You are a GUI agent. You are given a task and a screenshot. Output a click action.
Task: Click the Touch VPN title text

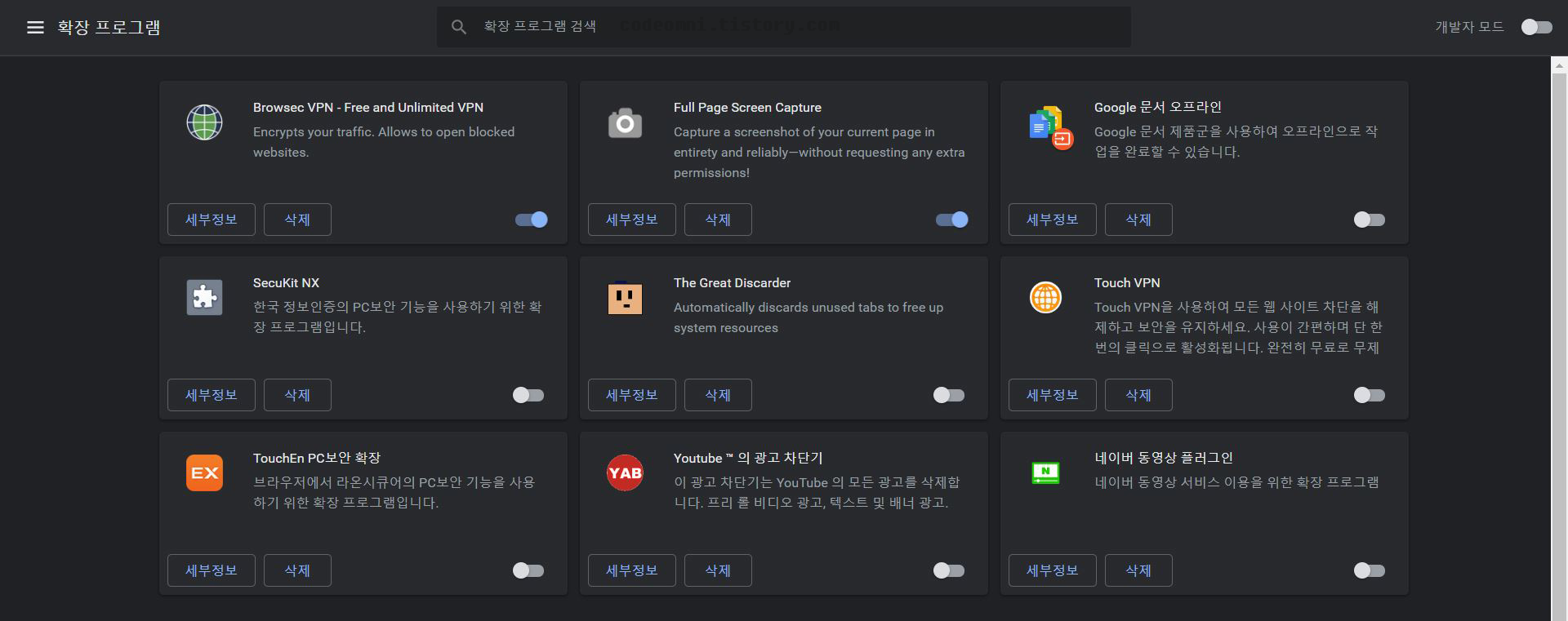1127,283
